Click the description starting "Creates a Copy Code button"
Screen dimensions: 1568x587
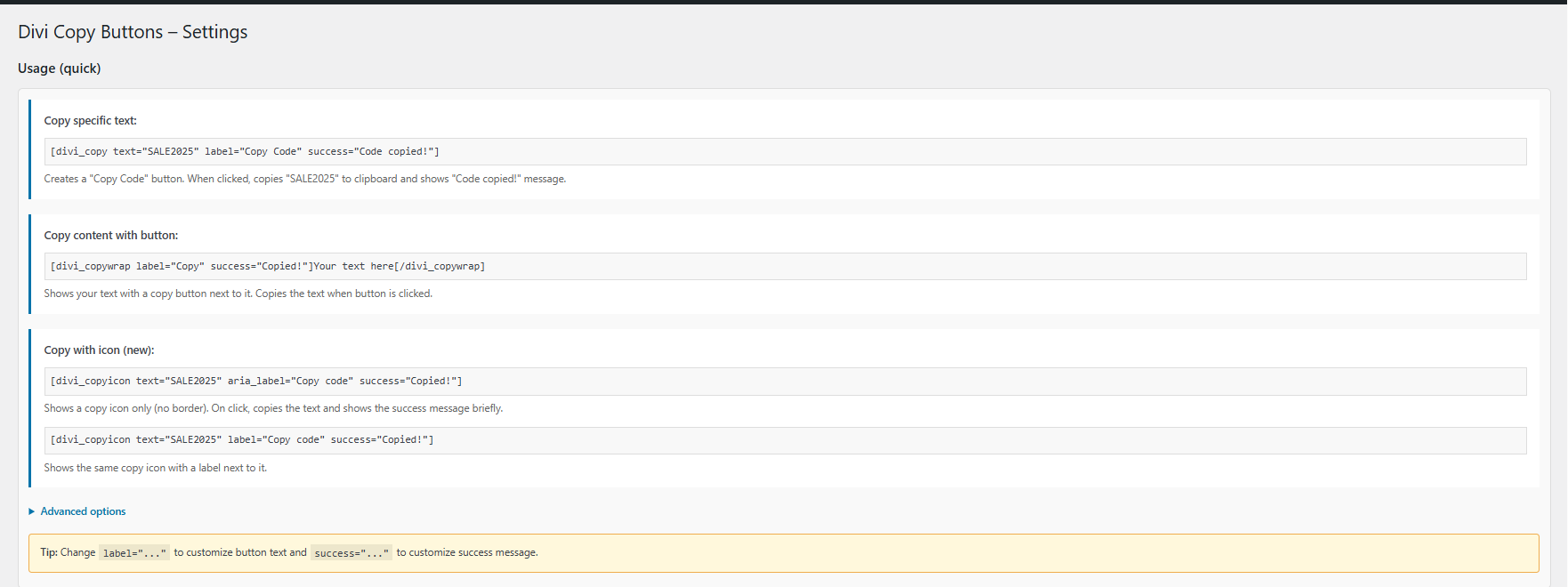pyautogui.click(x=304, y=179)
